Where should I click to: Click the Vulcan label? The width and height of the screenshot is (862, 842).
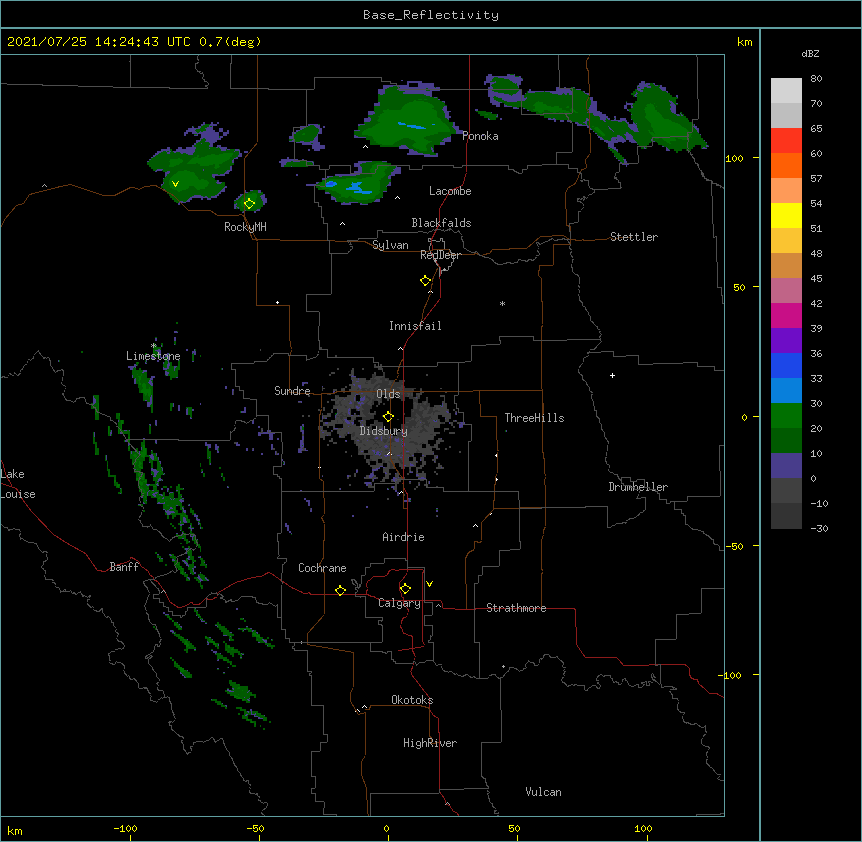click(x=543, y=792)
